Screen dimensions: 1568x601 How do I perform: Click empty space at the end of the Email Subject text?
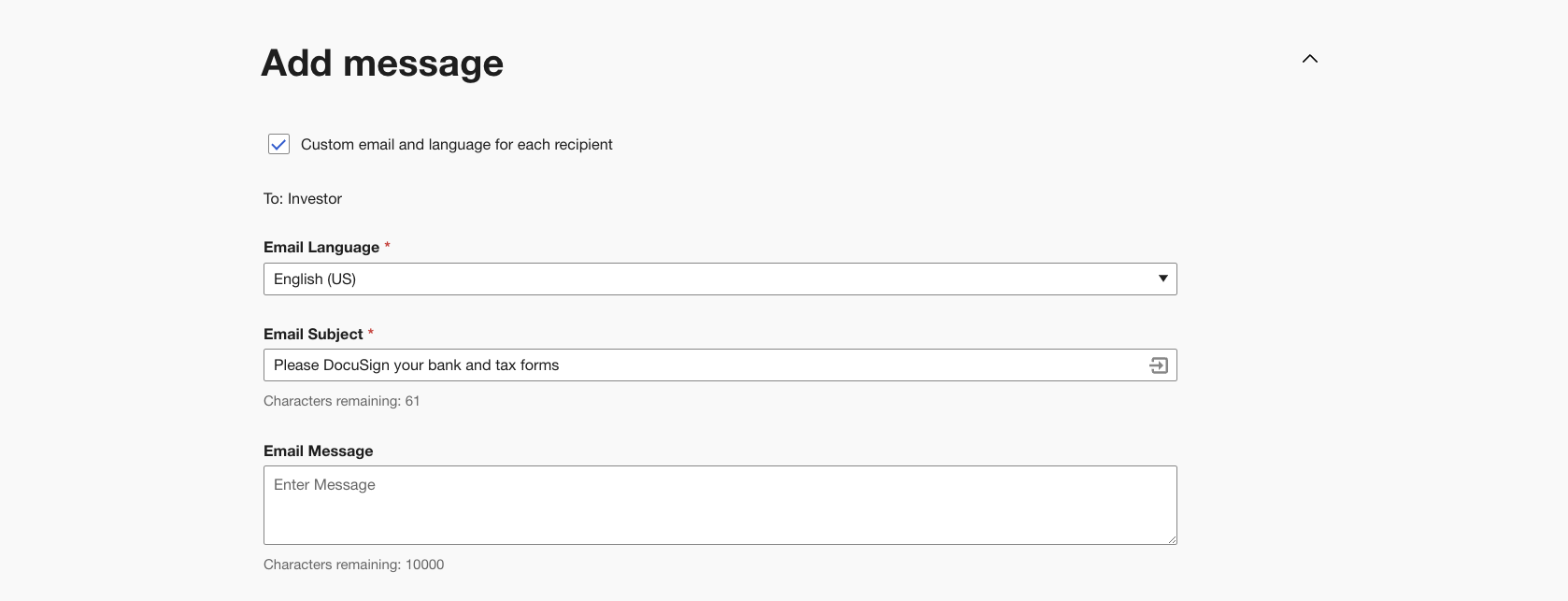tap(841, 365)
